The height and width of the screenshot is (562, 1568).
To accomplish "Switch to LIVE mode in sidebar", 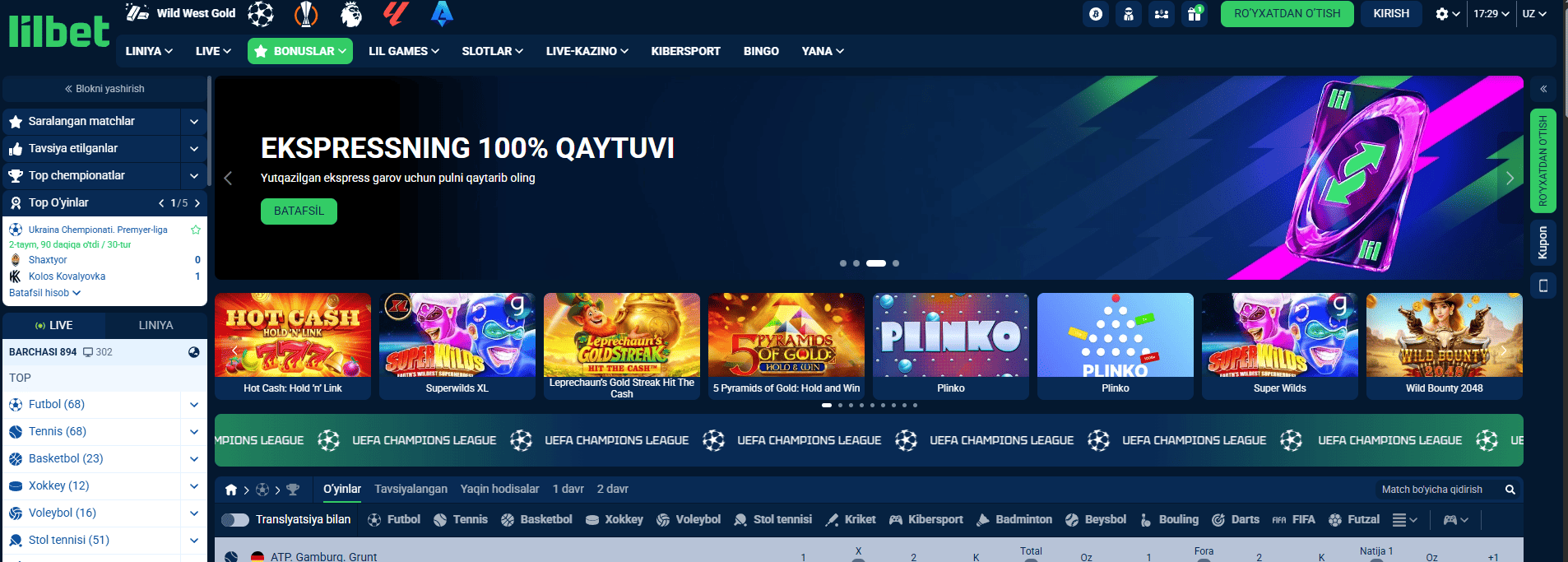I will pyautogui.click(x=53, y=325).
